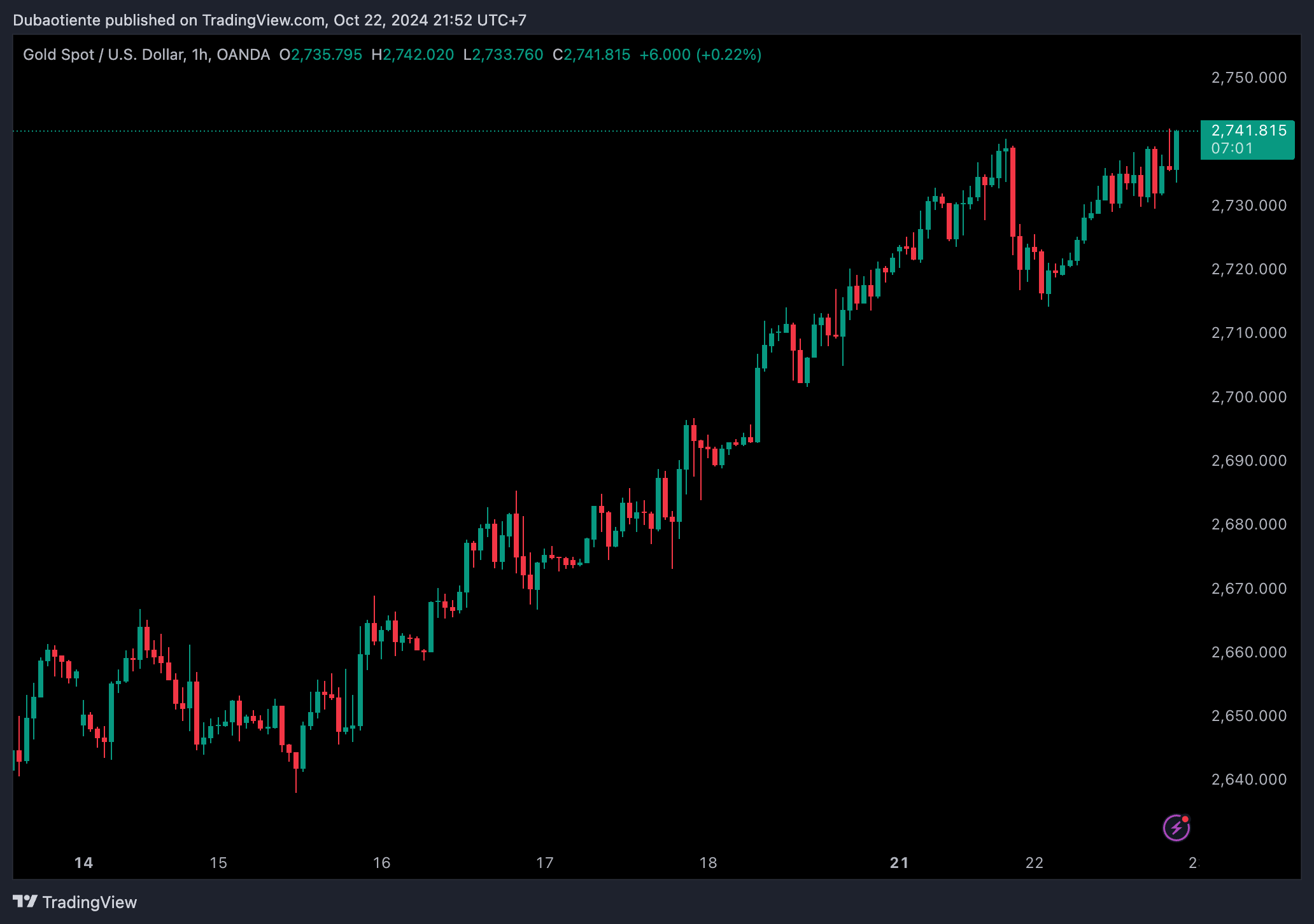This screenshot has height=924, width=1314.
Task: Click the purple lightning bolt icon
Action: pyautogui.click(x=1176, y=827)
